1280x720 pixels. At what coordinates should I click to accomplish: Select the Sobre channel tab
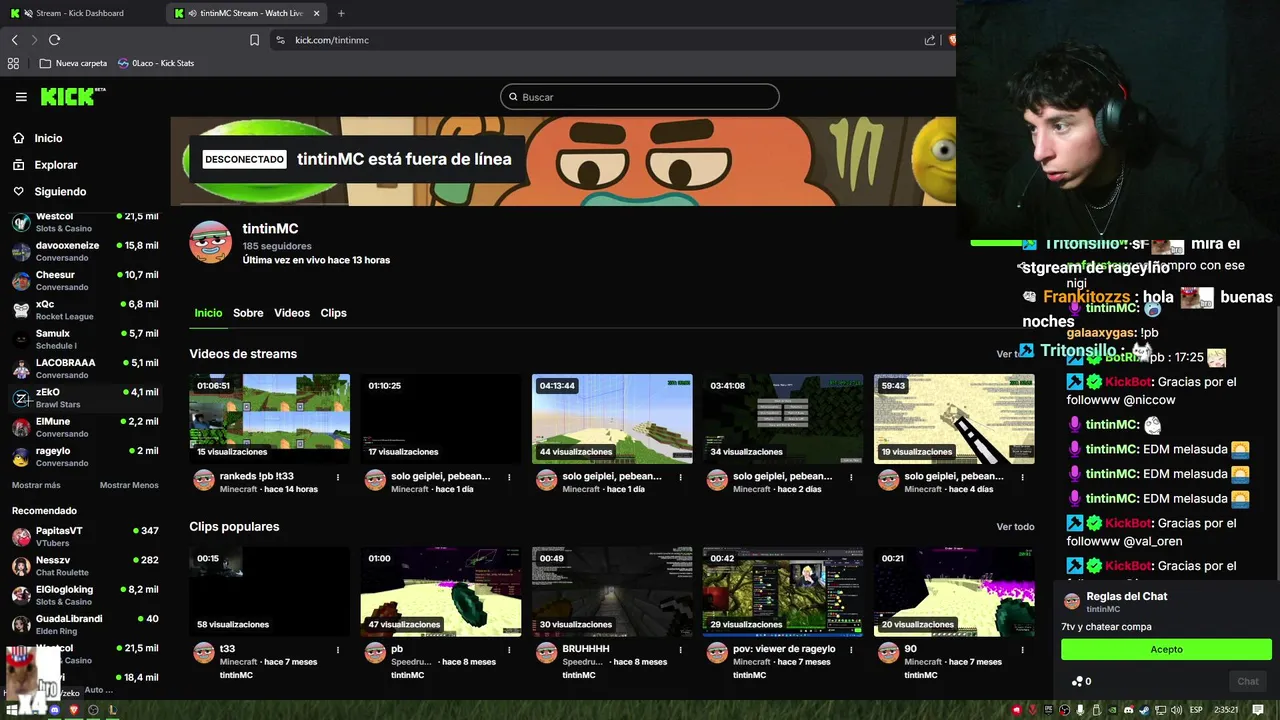pos(248,313)
